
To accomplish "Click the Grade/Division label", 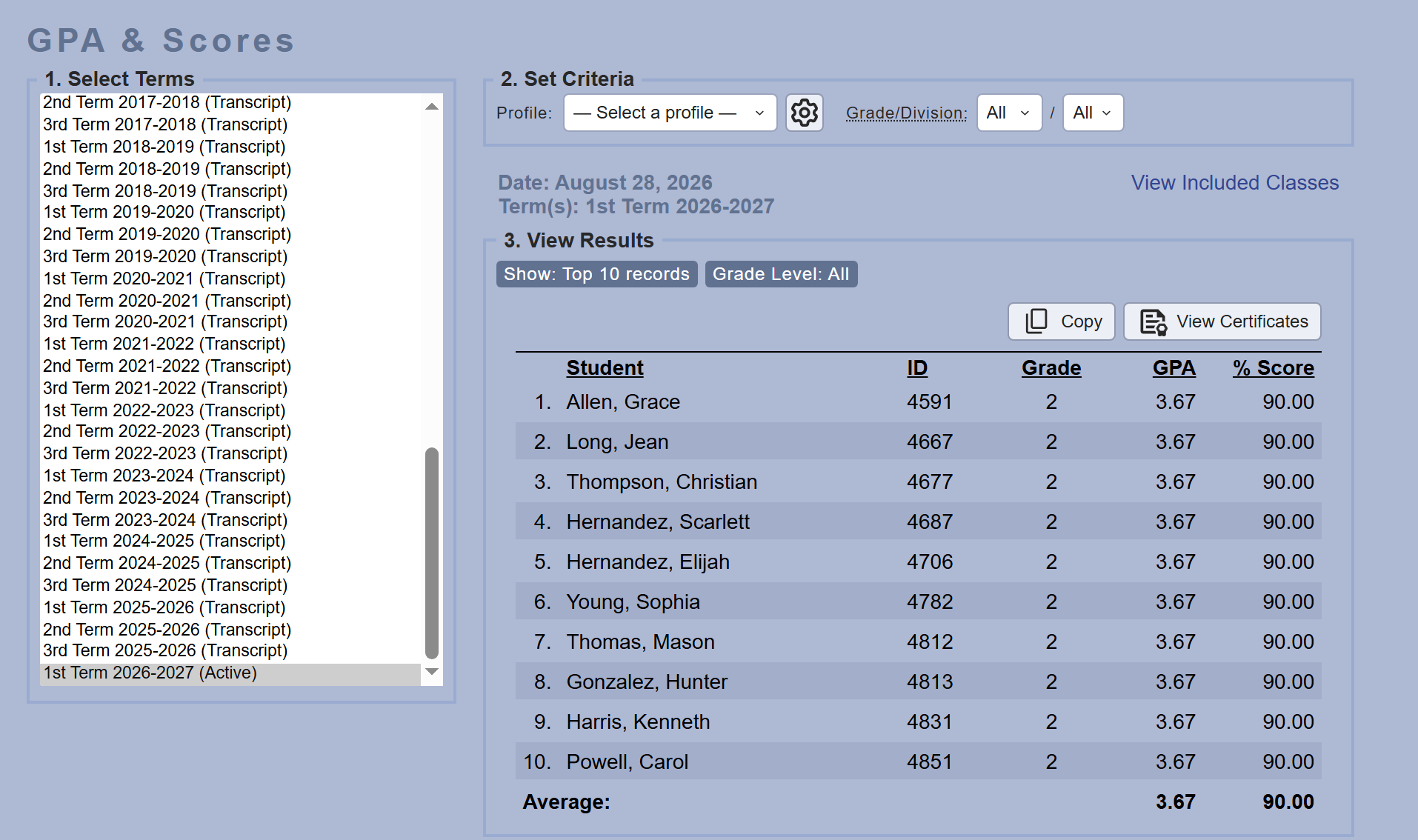I will click(x=906, y=113).
